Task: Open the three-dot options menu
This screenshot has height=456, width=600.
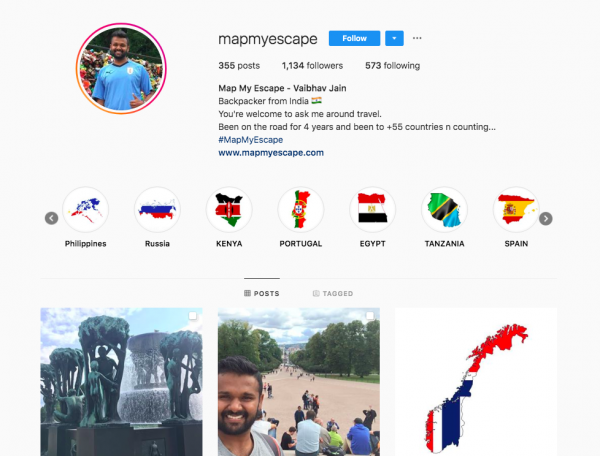Action: (x=417, y=38)
